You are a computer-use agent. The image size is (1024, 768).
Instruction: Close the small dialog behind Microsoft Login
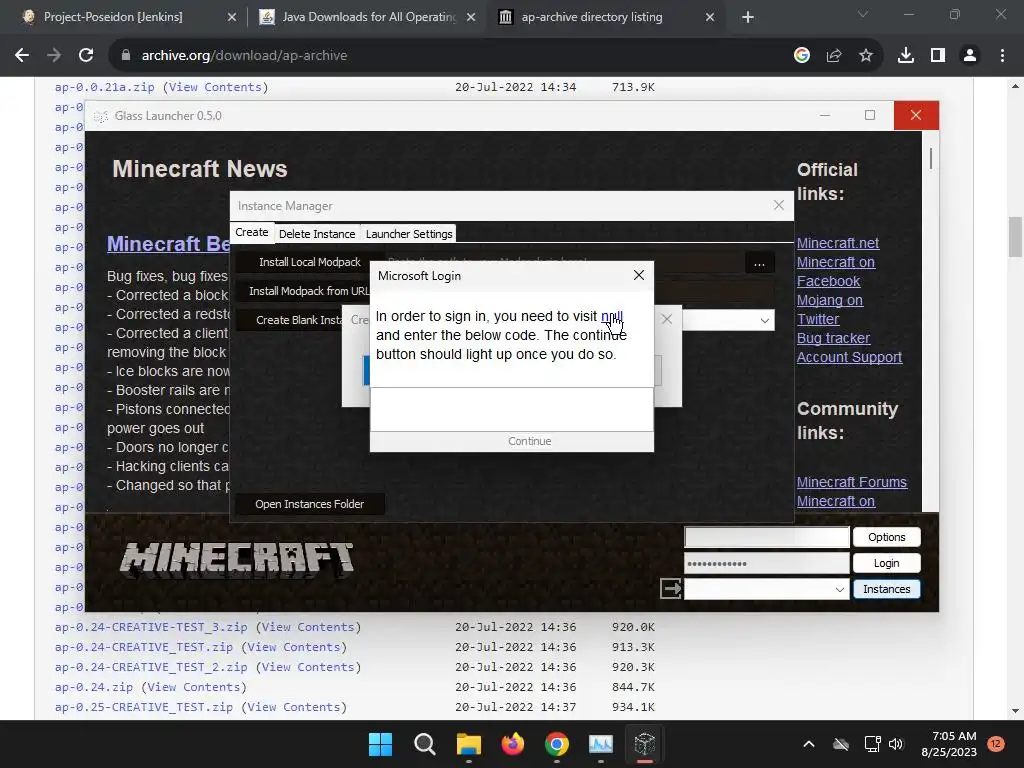click(667, 319)
